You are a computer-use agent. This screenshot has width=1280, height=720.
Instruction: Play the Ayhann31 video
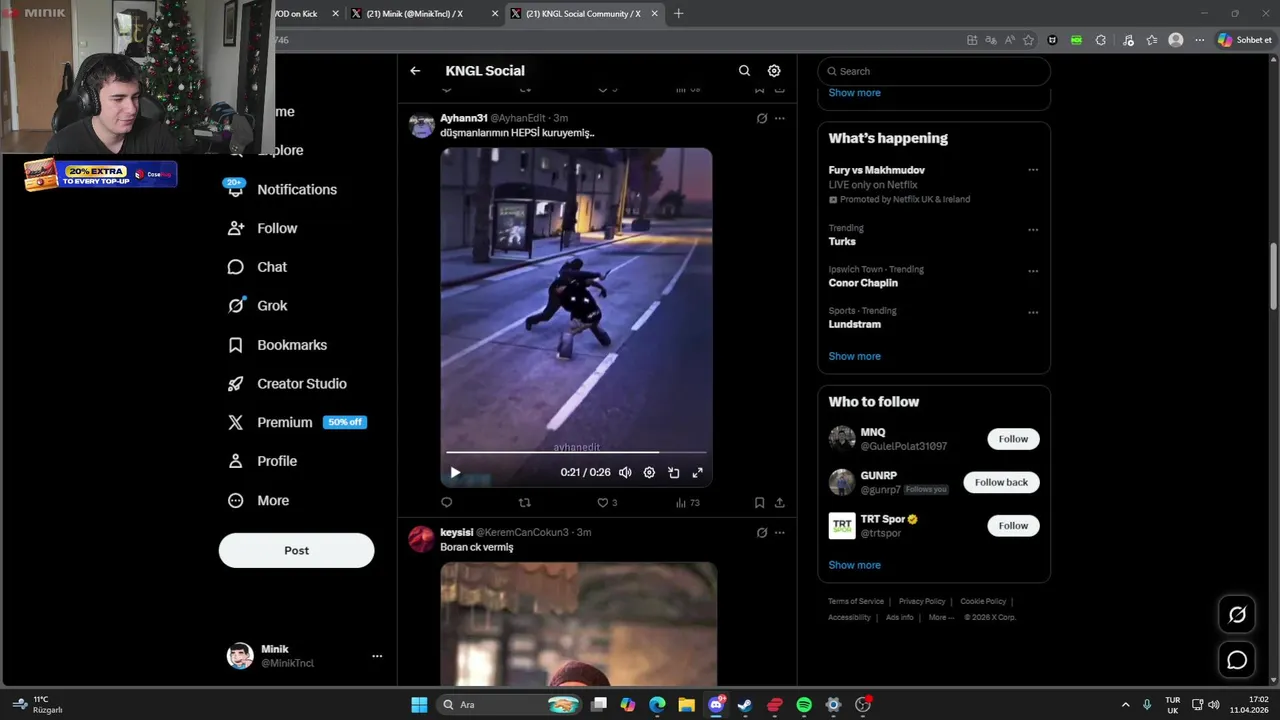click(455, 473)
